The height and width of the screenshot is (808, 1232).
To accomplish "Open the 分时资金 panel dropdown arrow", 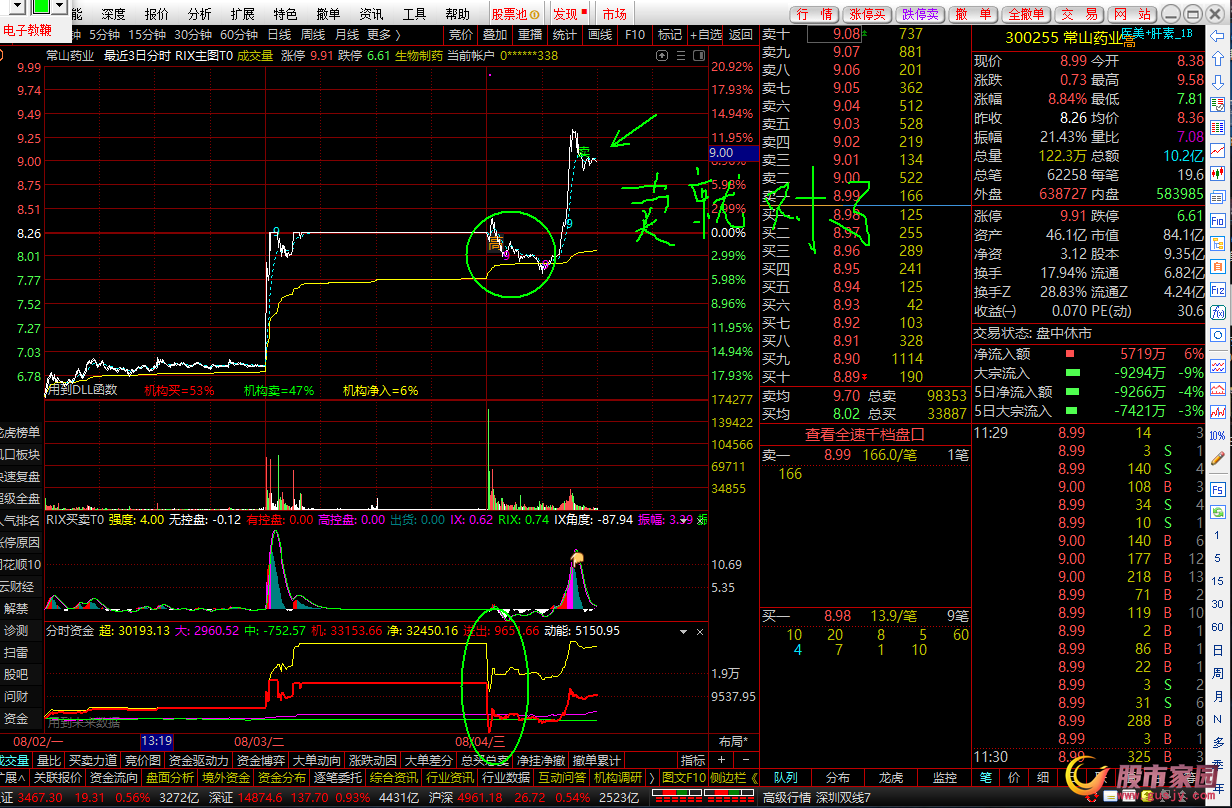I will (683, 632).
